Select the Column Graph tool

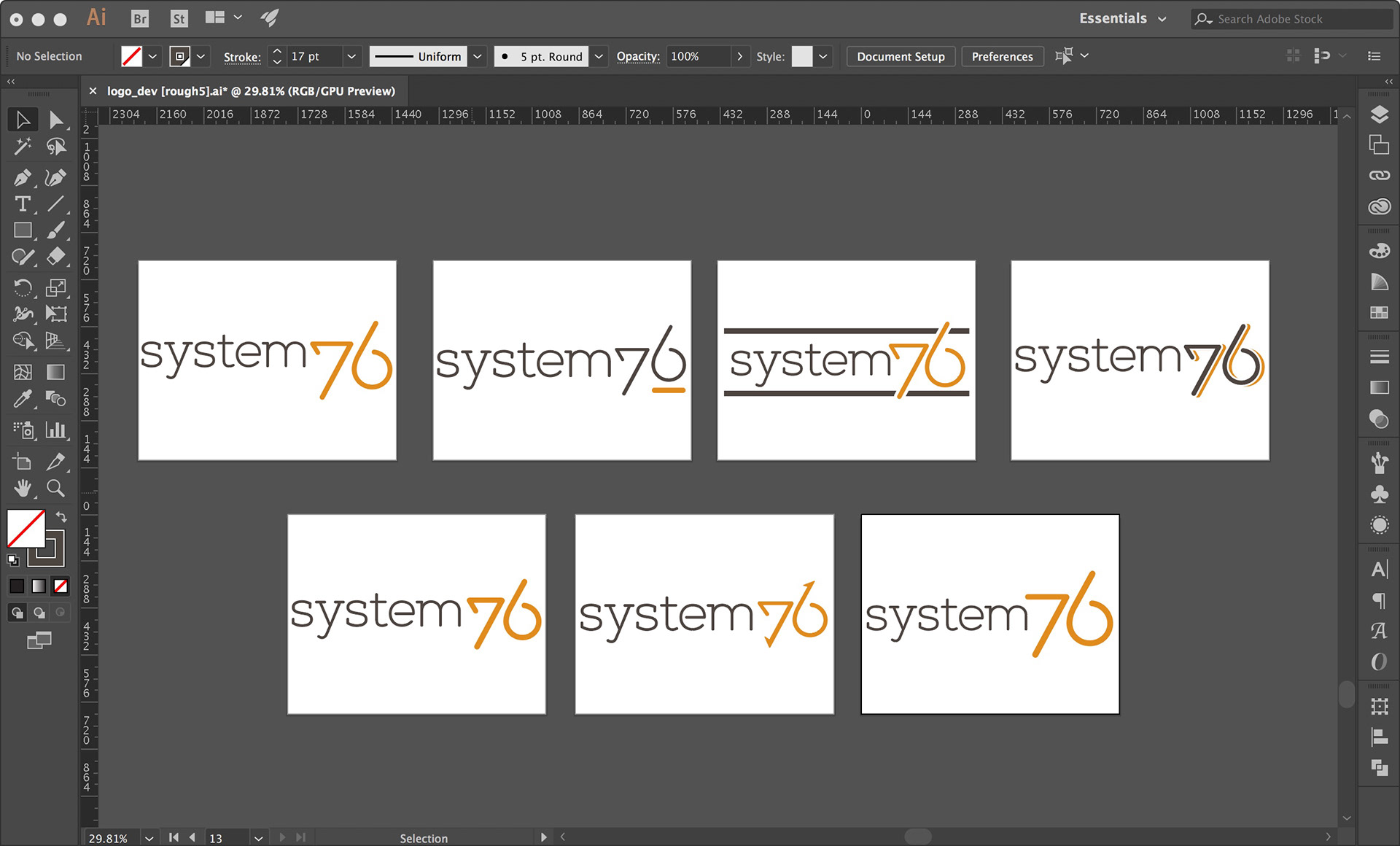coord(56,430)
